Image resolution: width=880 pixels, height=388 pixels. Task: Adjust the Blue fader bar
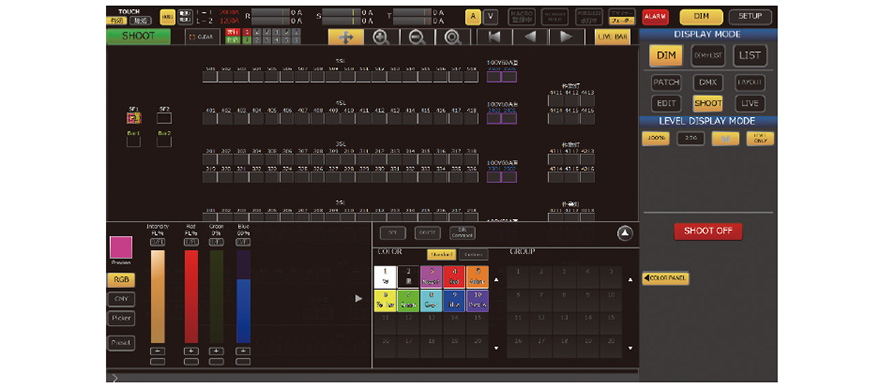point(244,296)
